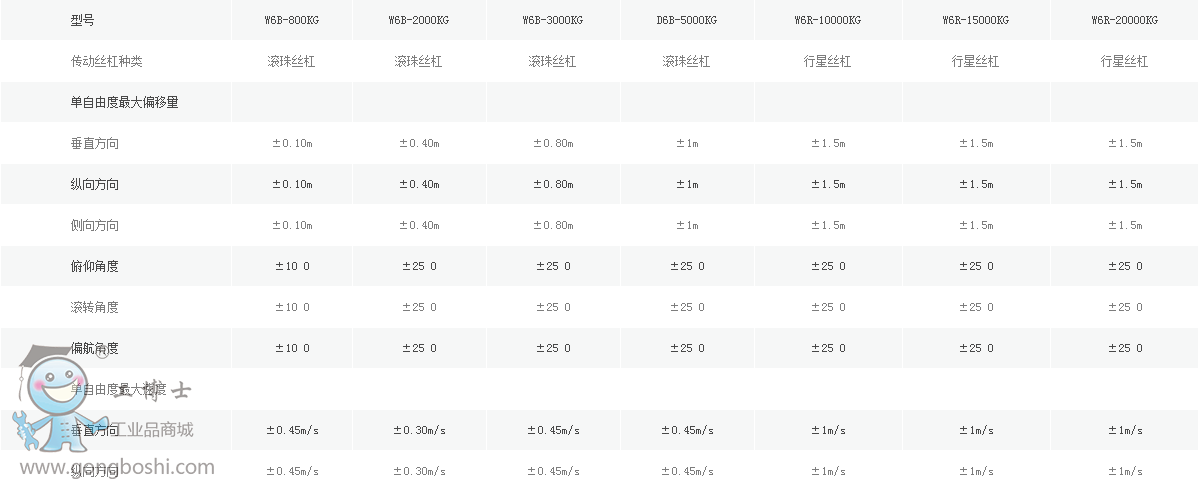Click the W6R-15000KG model header
1198x492 pixels.
975,20
